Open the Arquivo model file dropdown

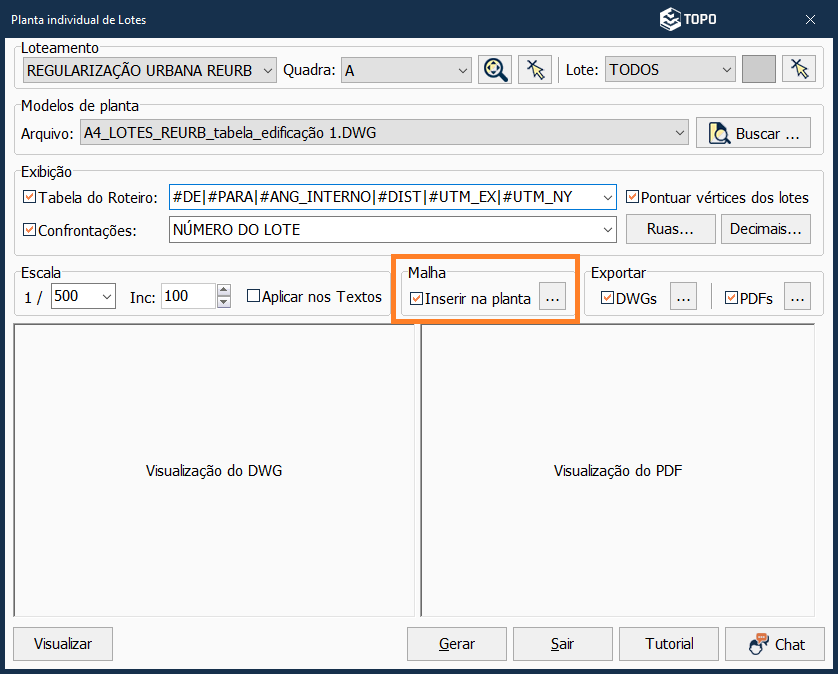coord(680,132)
